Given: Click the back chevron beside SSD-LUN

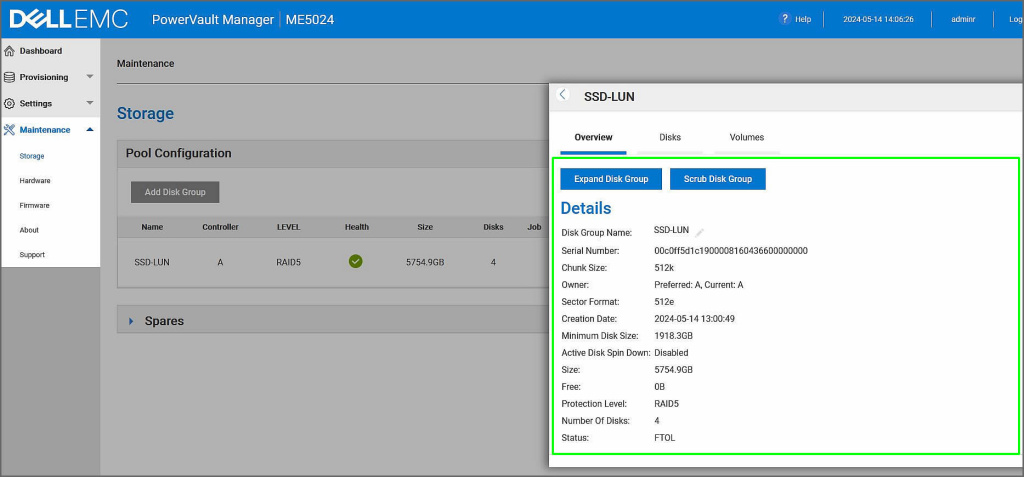Looking at the screenshot, I should click(x=563, y=95).
